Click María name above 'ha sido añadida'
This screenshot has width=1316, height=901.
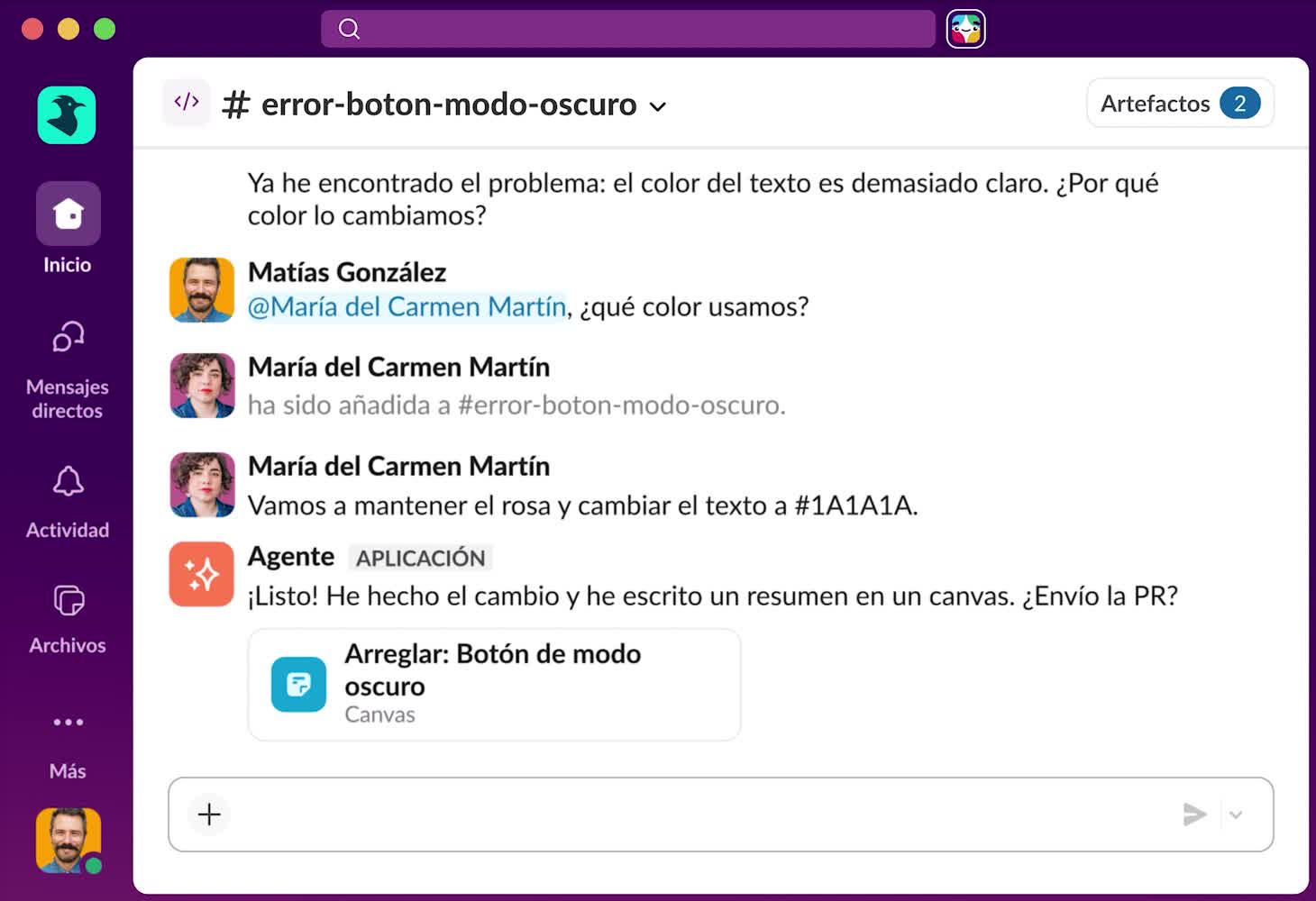[x=398, y=367]
